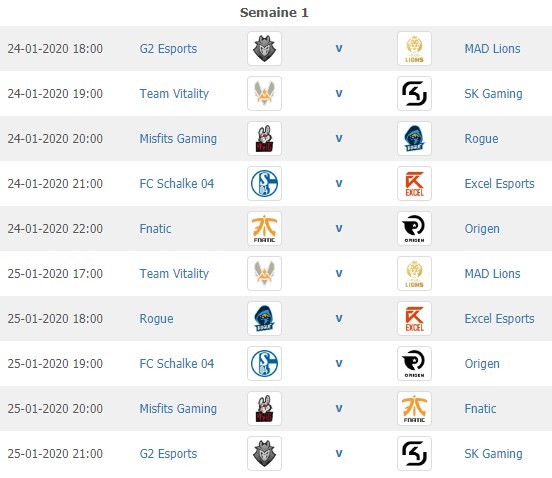The width and height of the screenshot is (552, 478).
Task: Click the Rogue logo in the 25-01 18:00 match
Action: (264, 319)
